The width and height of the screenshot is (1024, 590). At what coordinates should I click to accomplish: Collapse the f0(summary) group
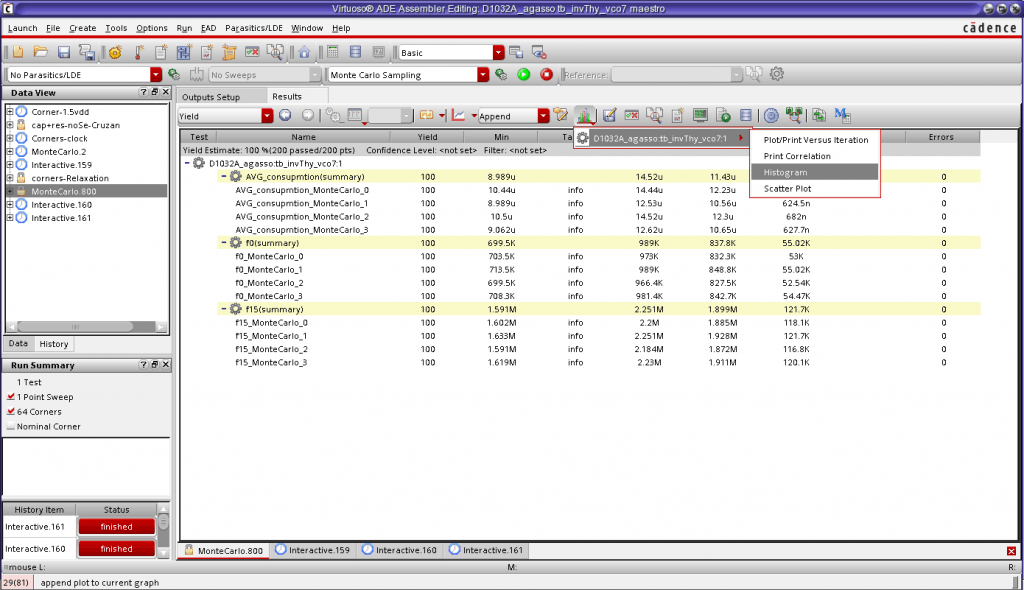(223, 242)
